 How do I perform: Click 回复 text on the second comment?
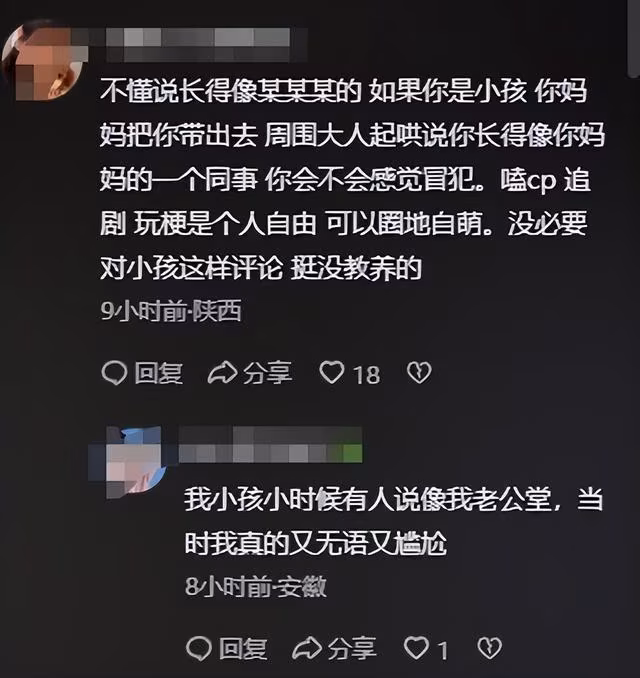[x=243, y=649]
